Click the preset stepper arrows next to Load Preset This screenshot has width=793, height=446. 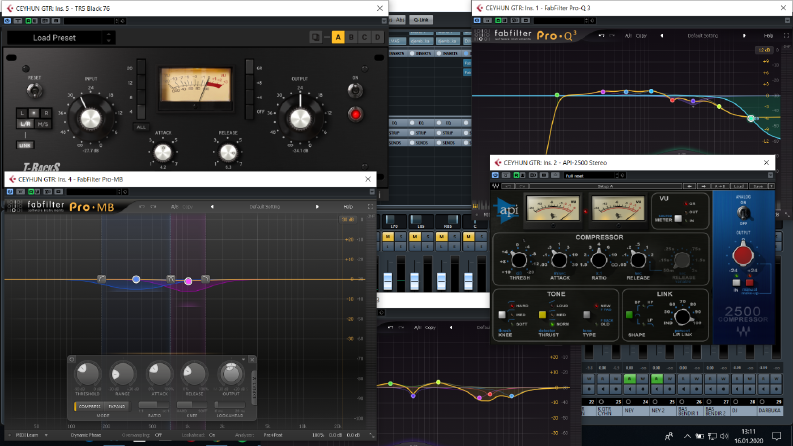click(108, 37)
